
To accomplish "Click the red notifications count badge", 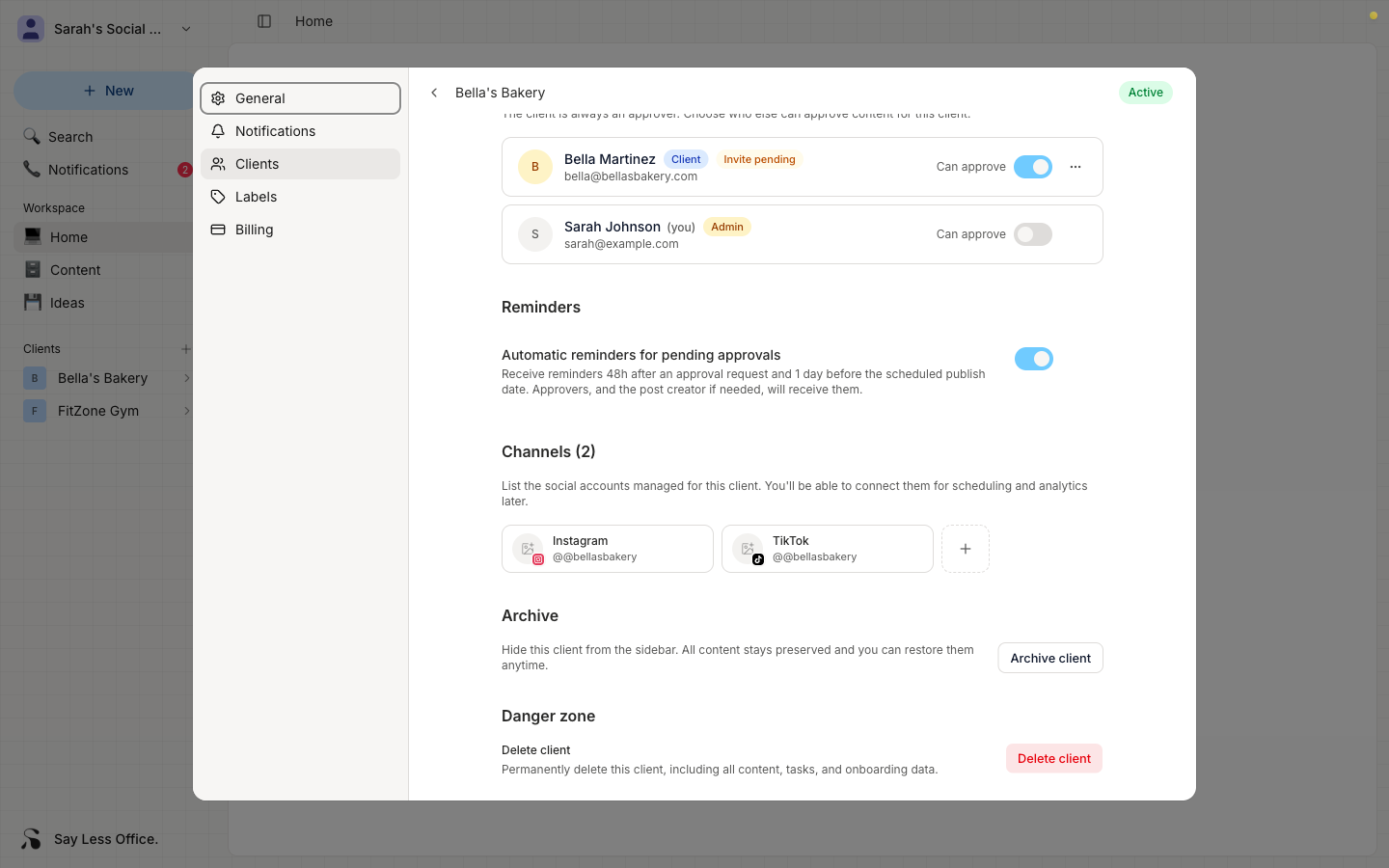I will [184, 170].
